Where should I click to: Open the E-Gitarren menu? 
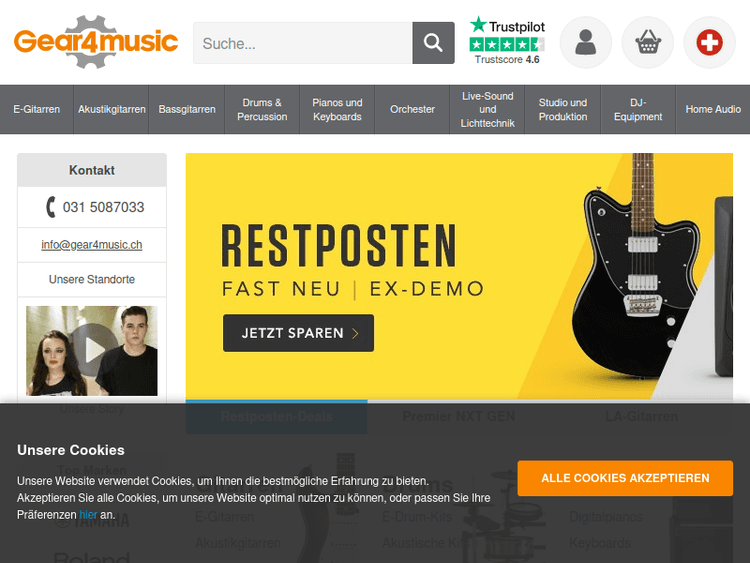37,110
